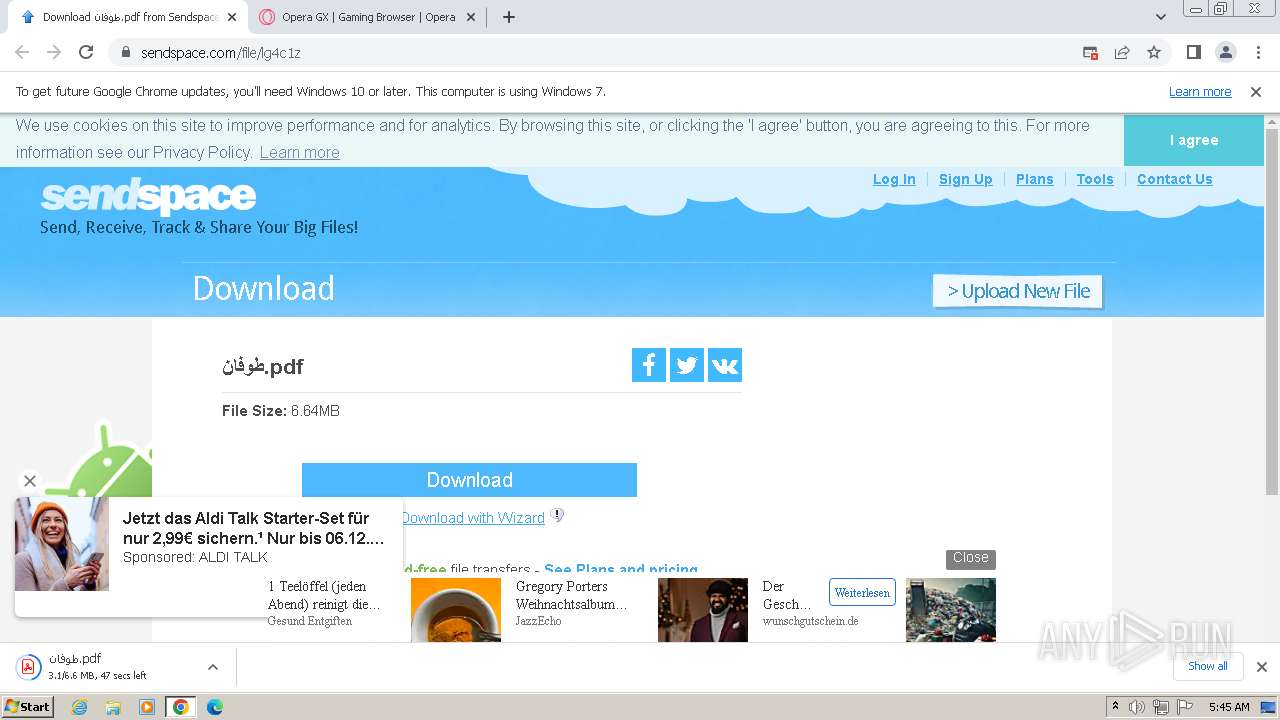Close the Opera GX tab
The image size is (1280, 720).
pos(471,17)
